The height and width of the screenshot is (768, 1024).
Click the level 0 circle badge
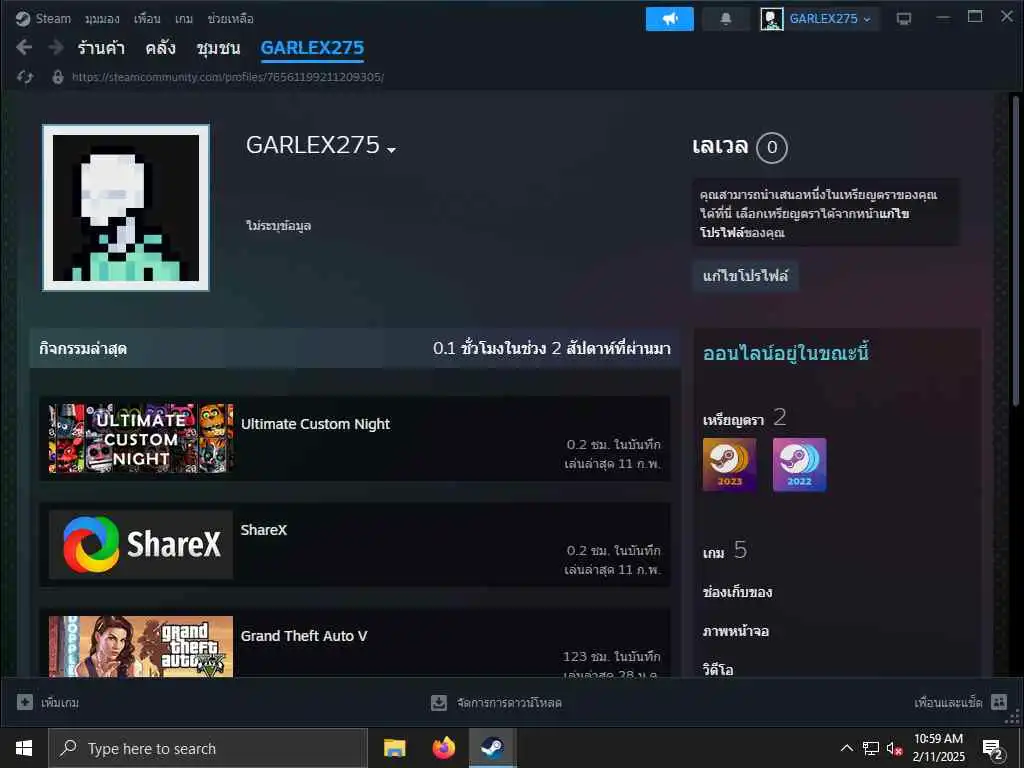(771, 148)
